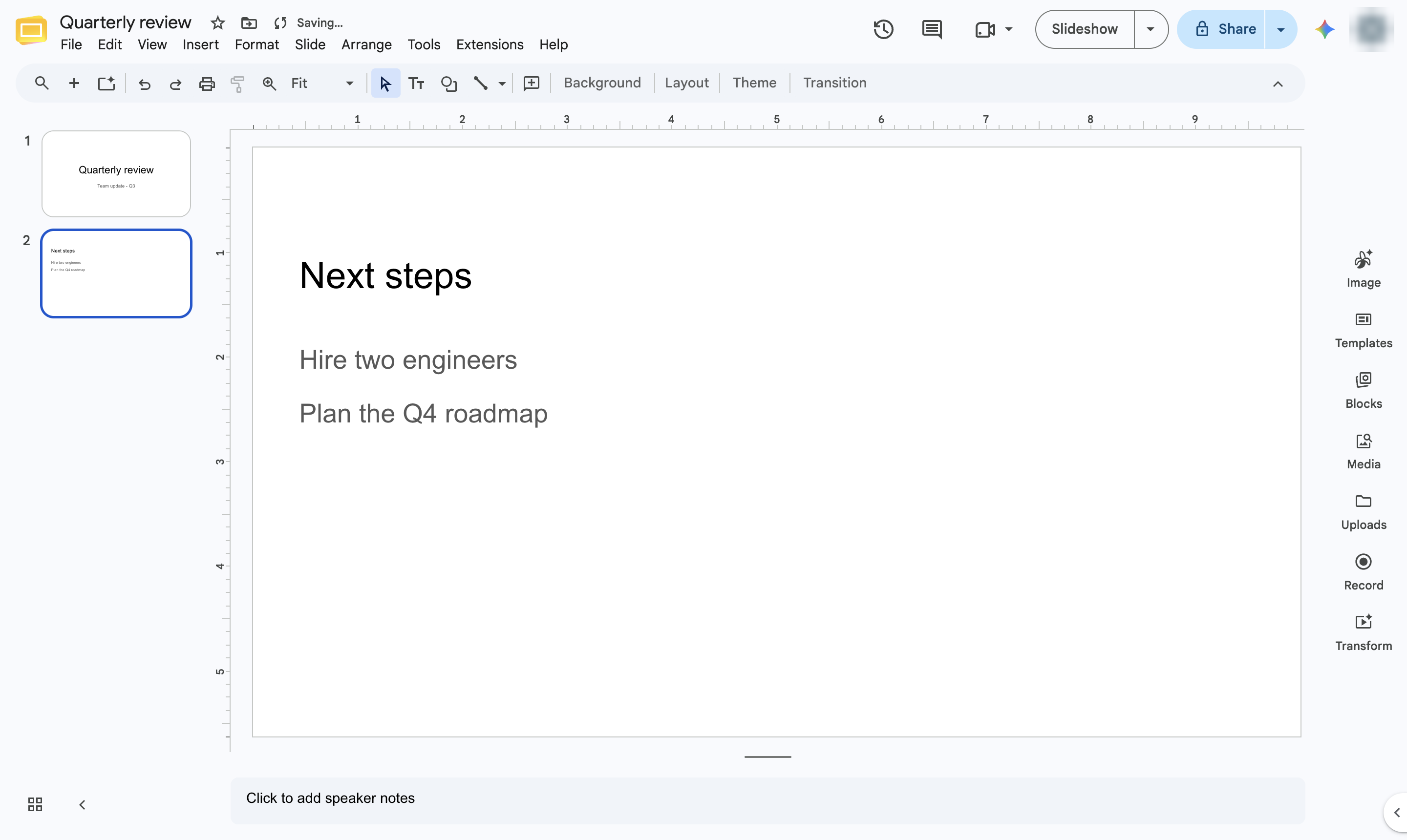1407x840 pixels.
Task: Print the presentation with the printer icon
Action: pyautogui.click(x=207, y=84)
